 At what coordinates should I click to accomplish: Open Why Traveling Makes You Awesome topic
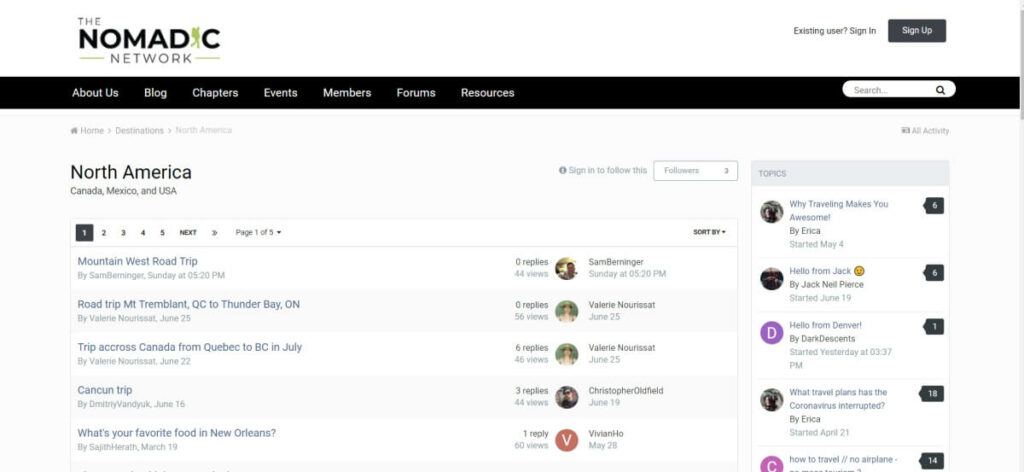839,210
